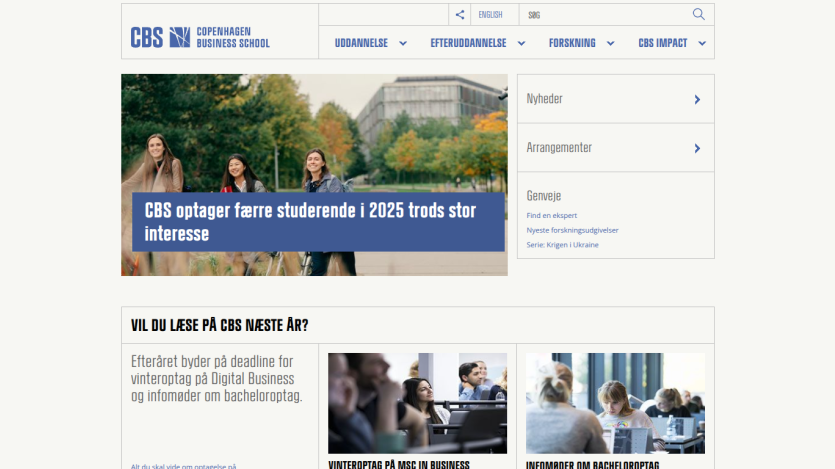
Task: Open the Forskning menu
Action: (x=572, y=43)
